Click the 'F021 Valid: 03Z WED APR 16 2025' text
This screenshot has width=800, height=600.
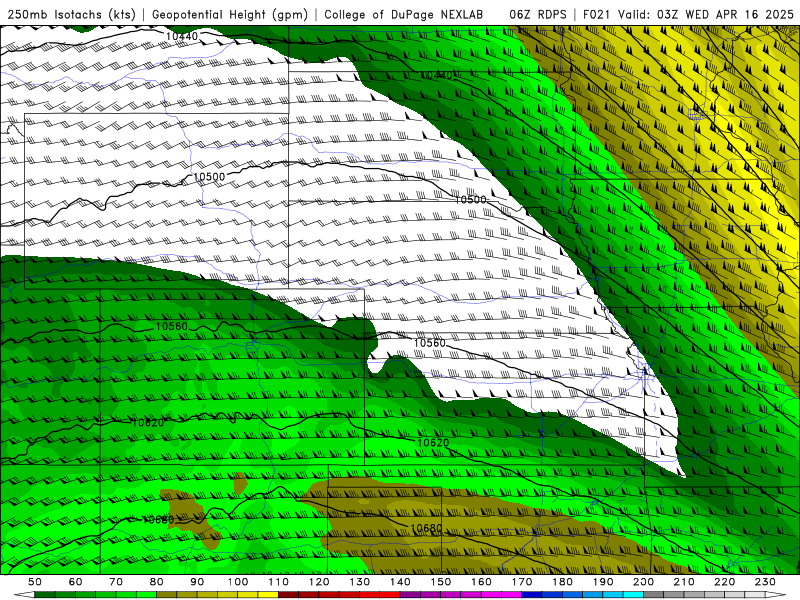[688, 14]
